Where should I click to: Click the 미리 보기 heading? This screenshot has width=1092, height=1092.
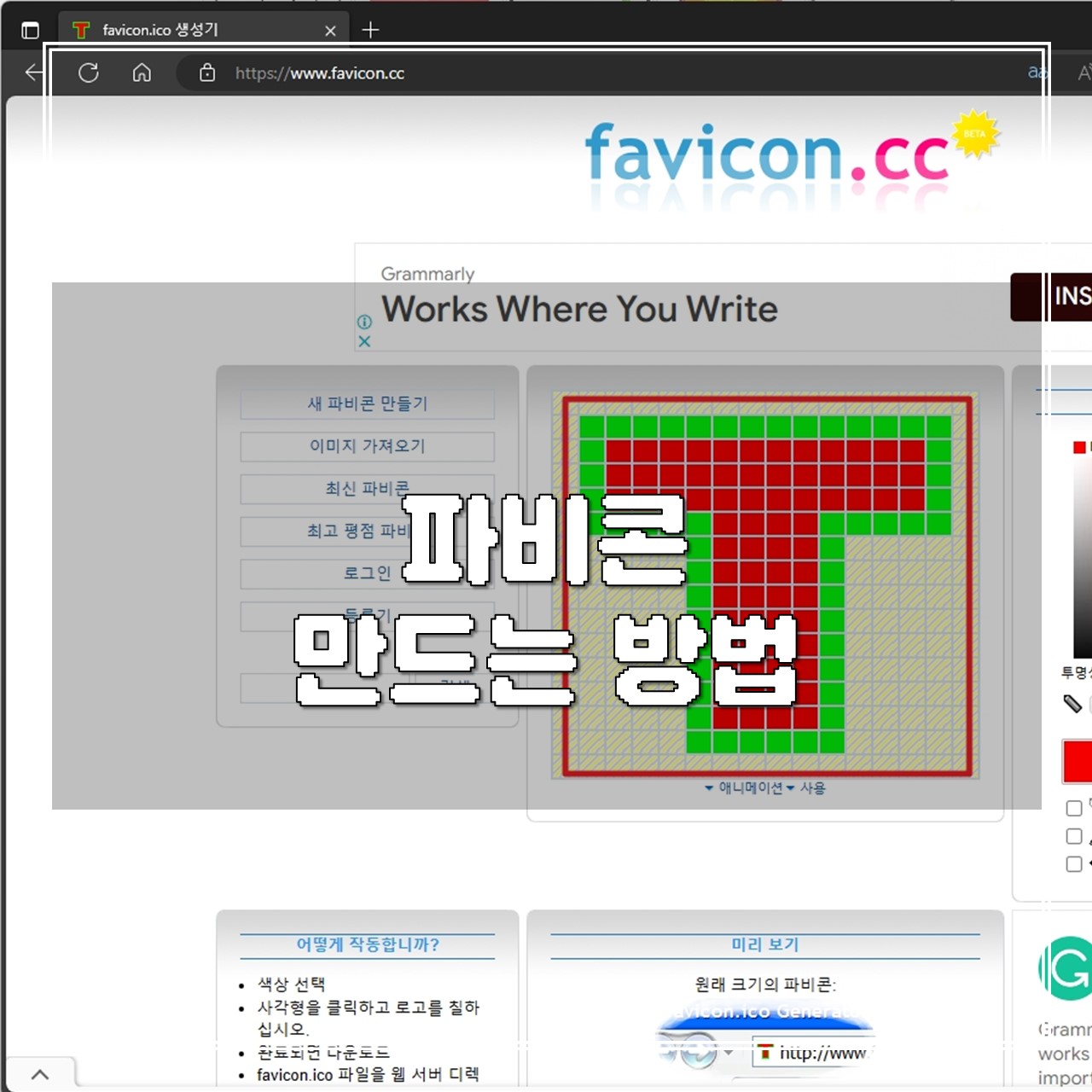pyautogui.click(x=765, y=944)
